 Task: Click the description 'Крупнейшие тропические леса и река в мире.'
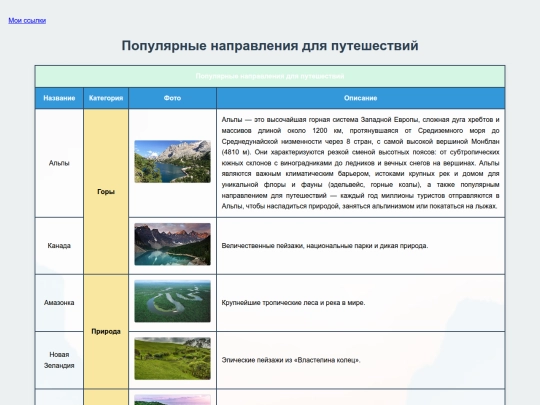[x=293, y=303]
